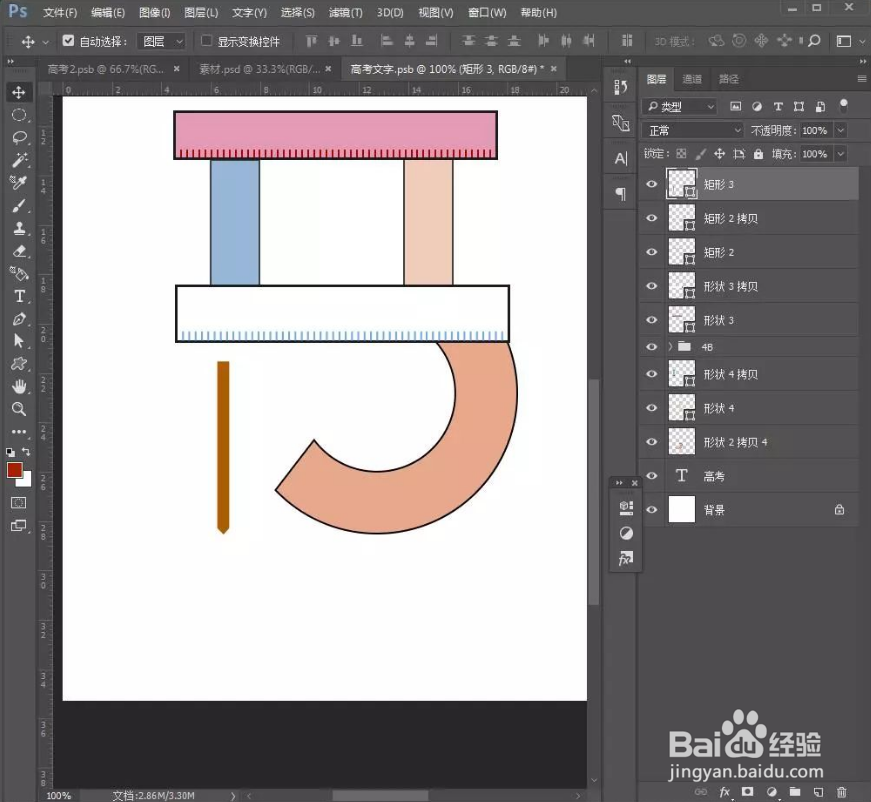871x802 pixels.
Task: Open the 正常 blend mode dropdown
Action: pos(693,131)
